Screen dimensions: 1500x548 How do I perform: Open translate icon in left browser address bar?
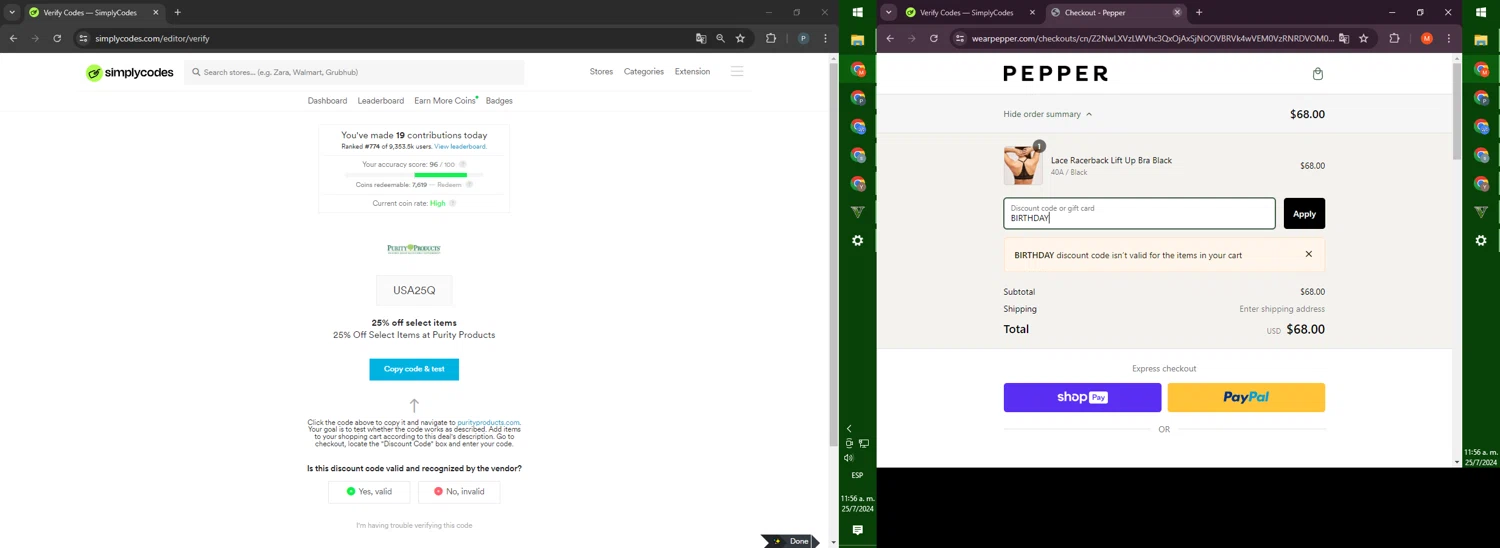coord(701,38)
